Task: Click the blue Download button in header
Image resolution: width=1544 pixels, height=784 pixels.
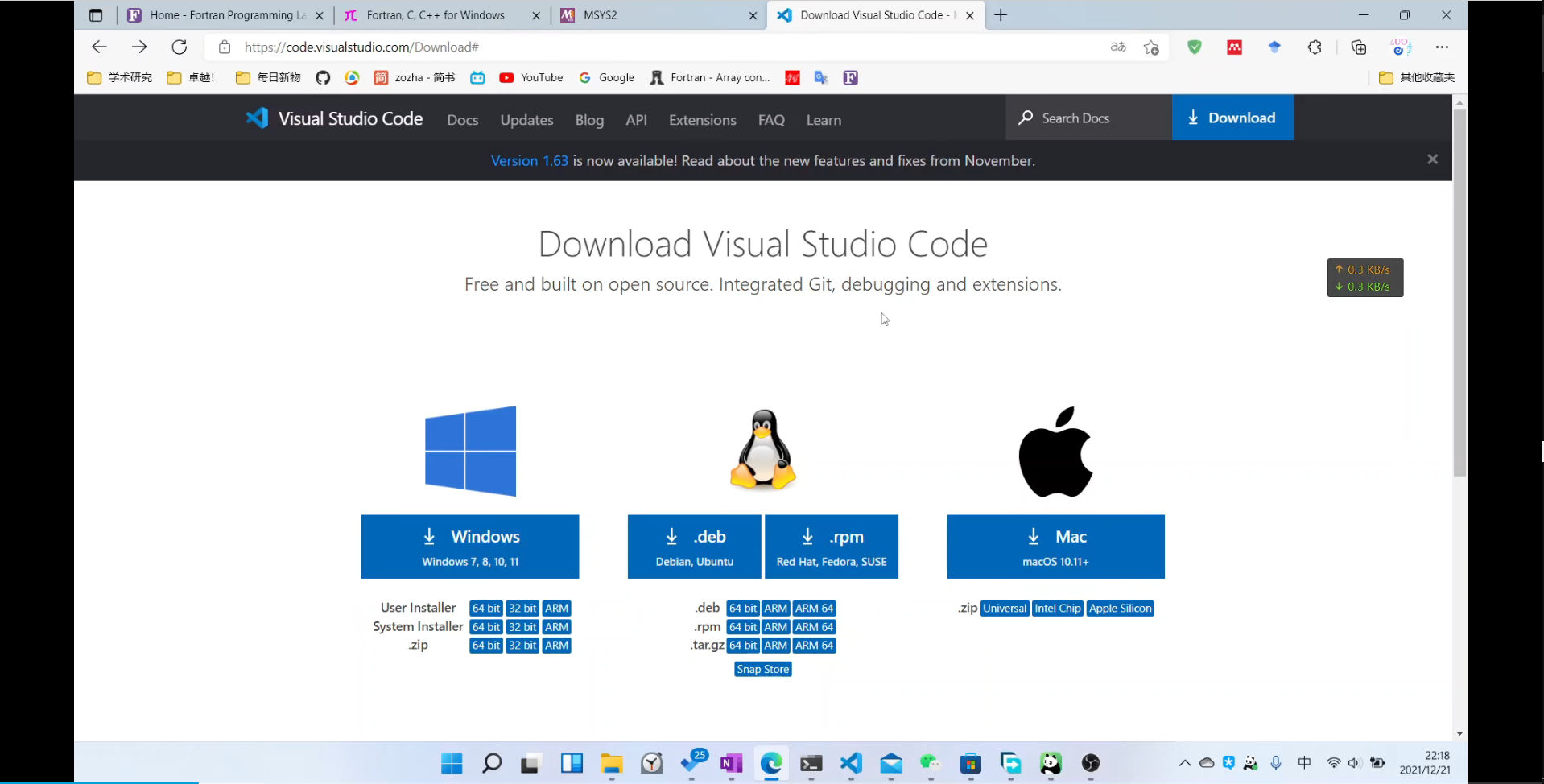Action: pyautogui.click(x=1232, y=118)
